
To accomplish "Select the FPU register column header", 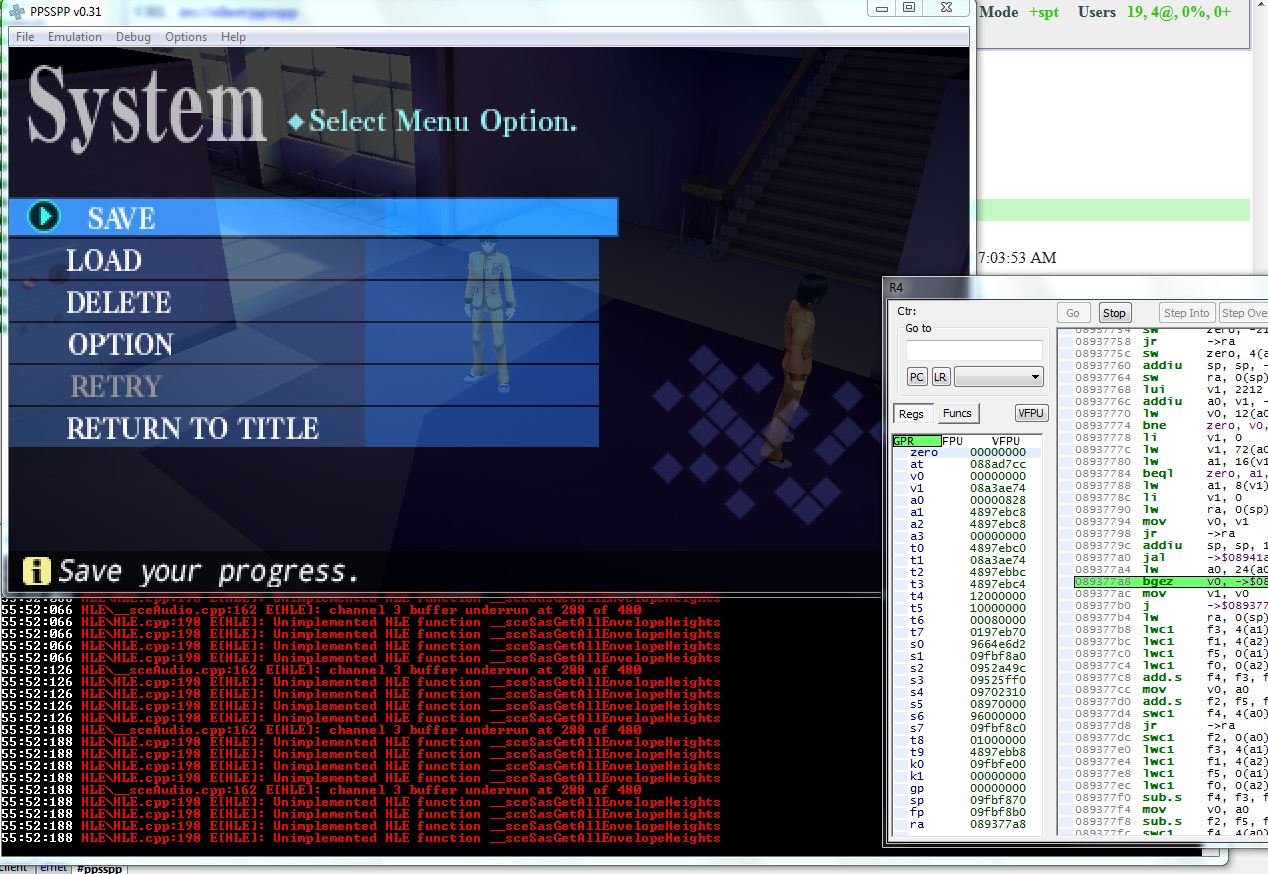I will [x=954, y=440].
